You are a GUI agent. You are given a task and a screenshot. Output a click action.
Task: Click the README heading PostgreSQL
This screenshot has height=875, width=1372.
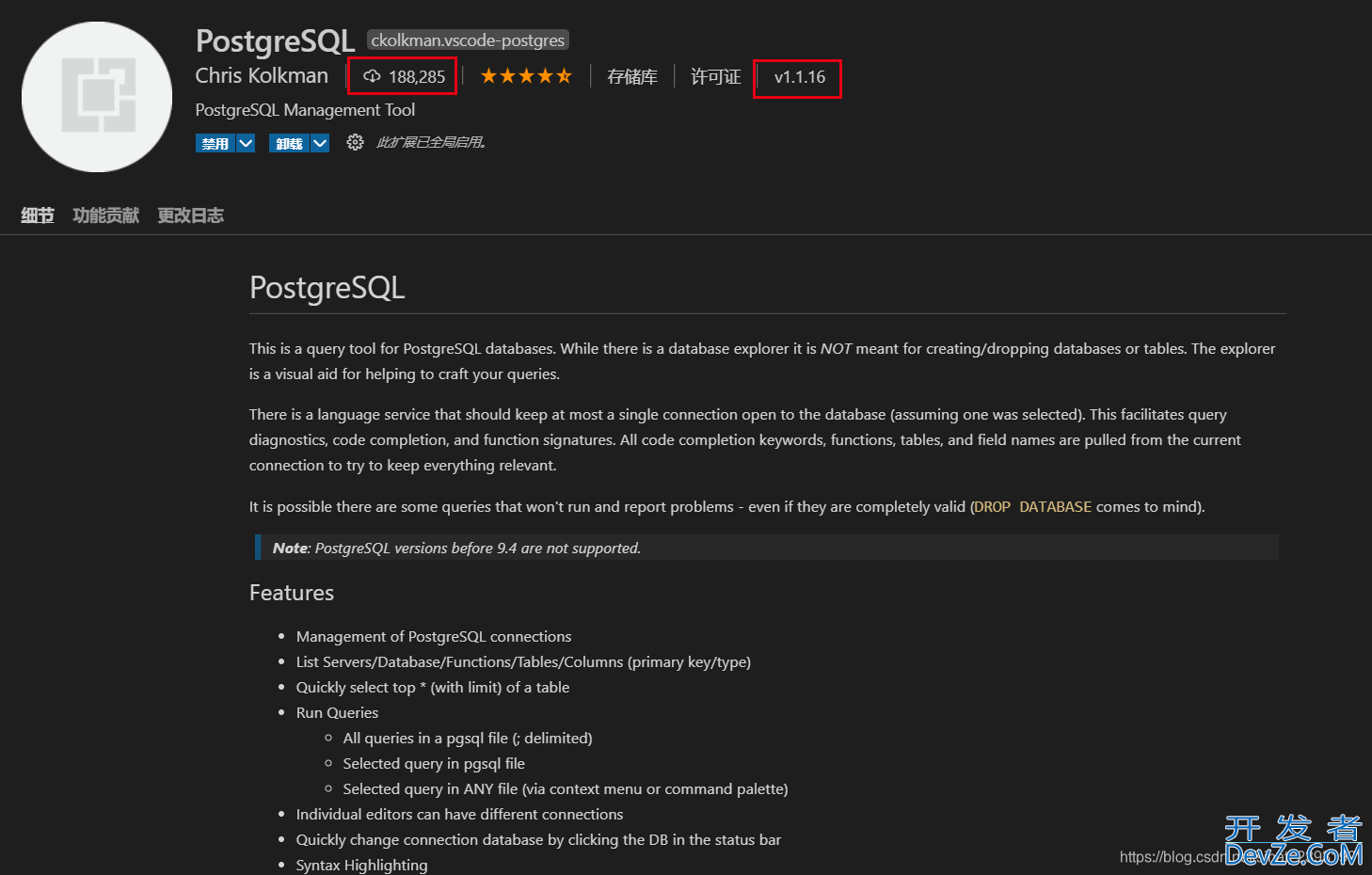point(327,287)
